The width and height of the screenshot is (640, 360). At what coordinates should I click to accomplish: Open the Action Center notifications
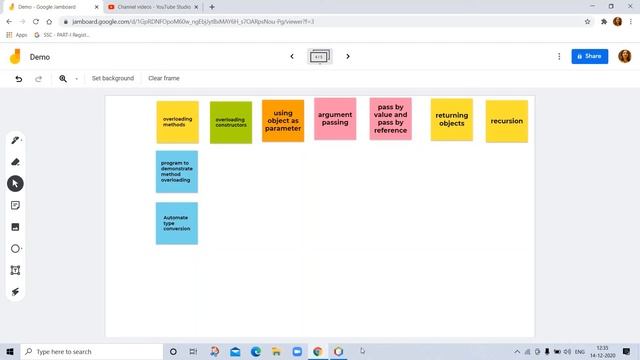click(x=627, y=351)
